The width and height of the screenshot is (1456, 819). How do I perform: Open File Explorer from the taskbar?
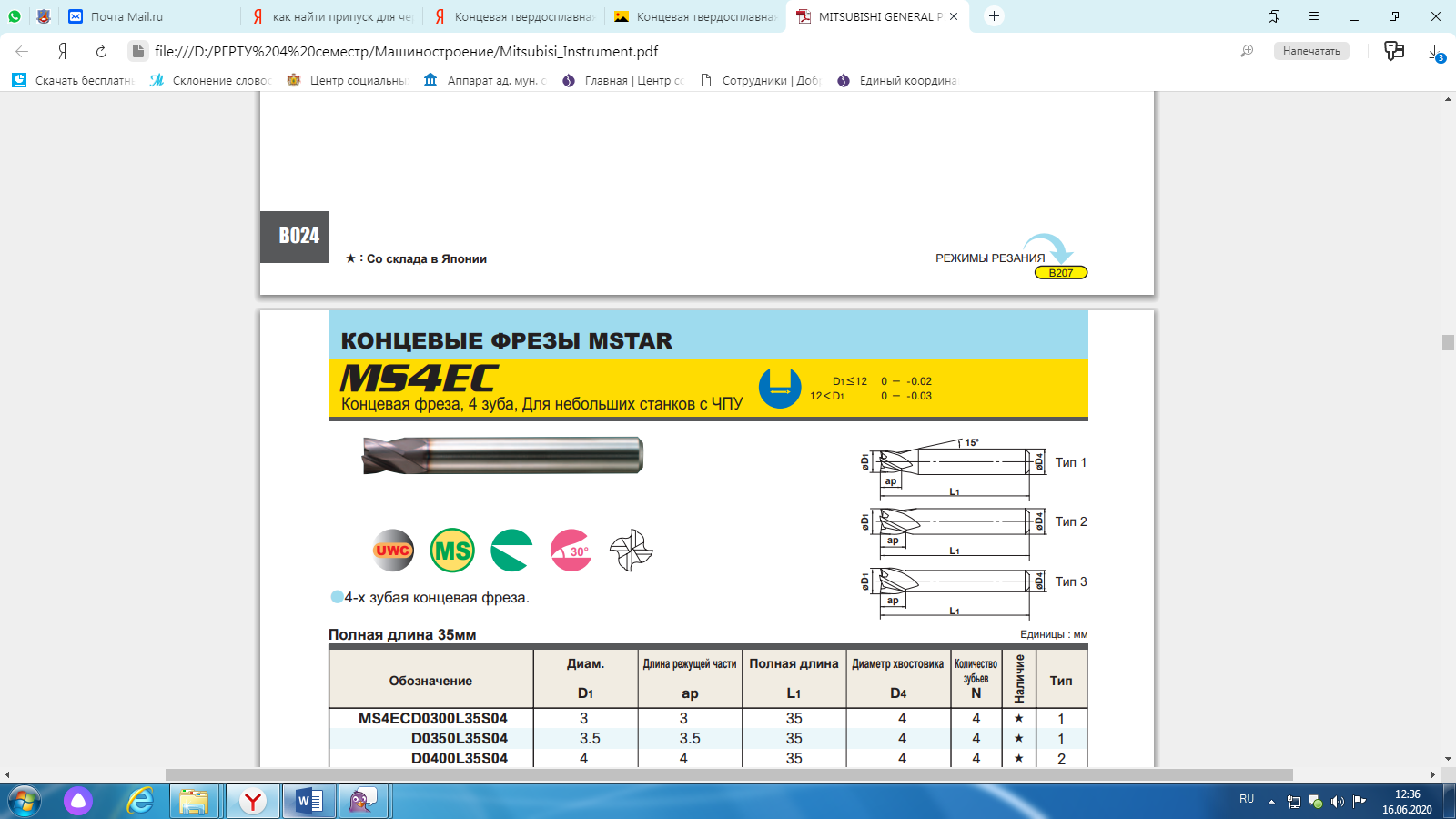pyautogui.click(x=194, y=801)
